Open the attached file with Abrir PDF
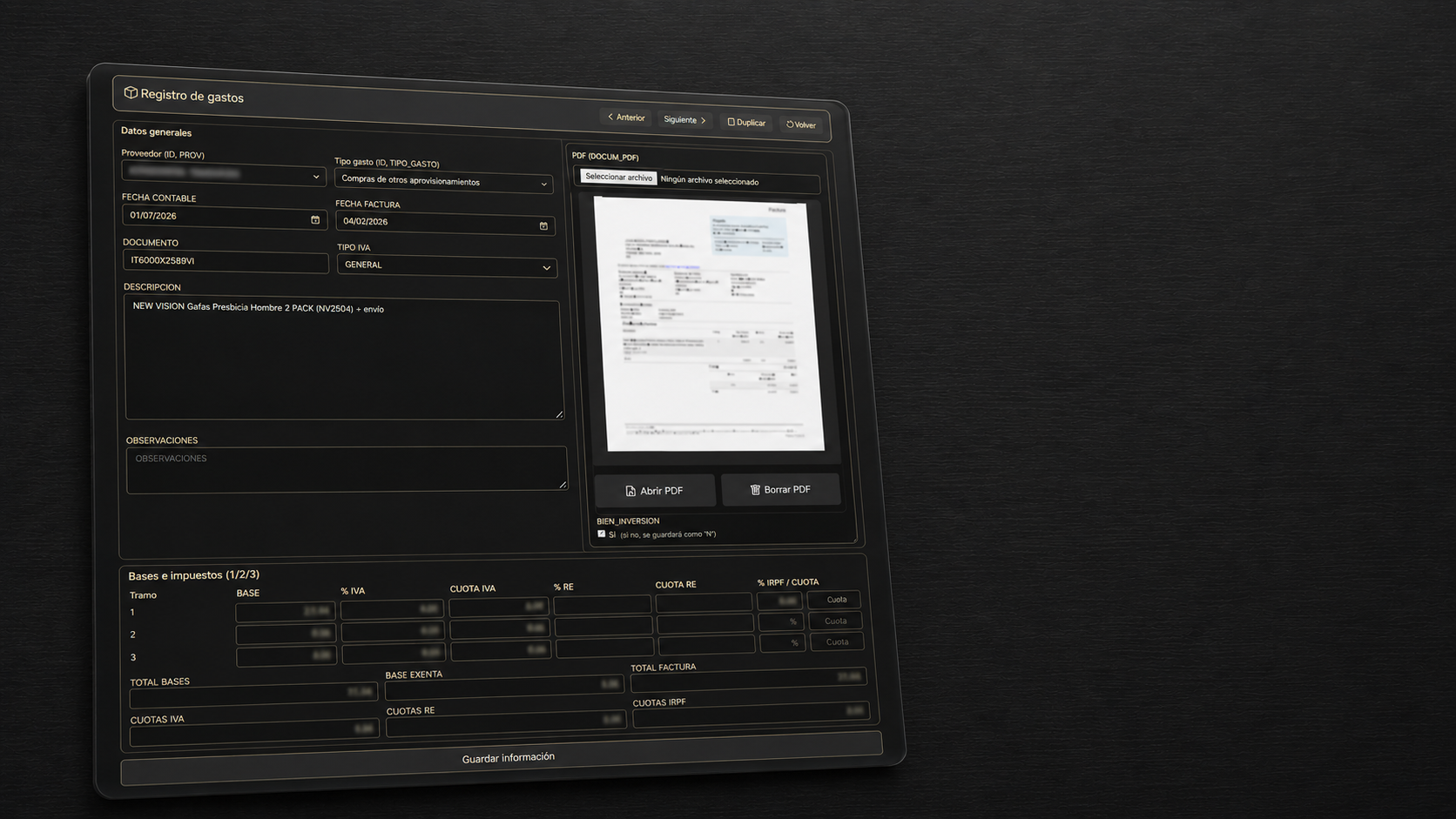Image resolution: width=1456 pixels, height=819 pixels. point(655,491)
